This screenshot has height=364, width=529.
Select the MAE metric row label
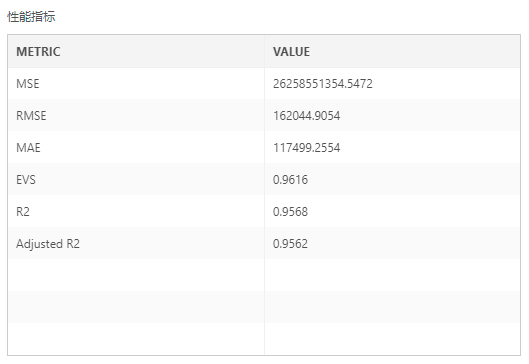(28, 148)
